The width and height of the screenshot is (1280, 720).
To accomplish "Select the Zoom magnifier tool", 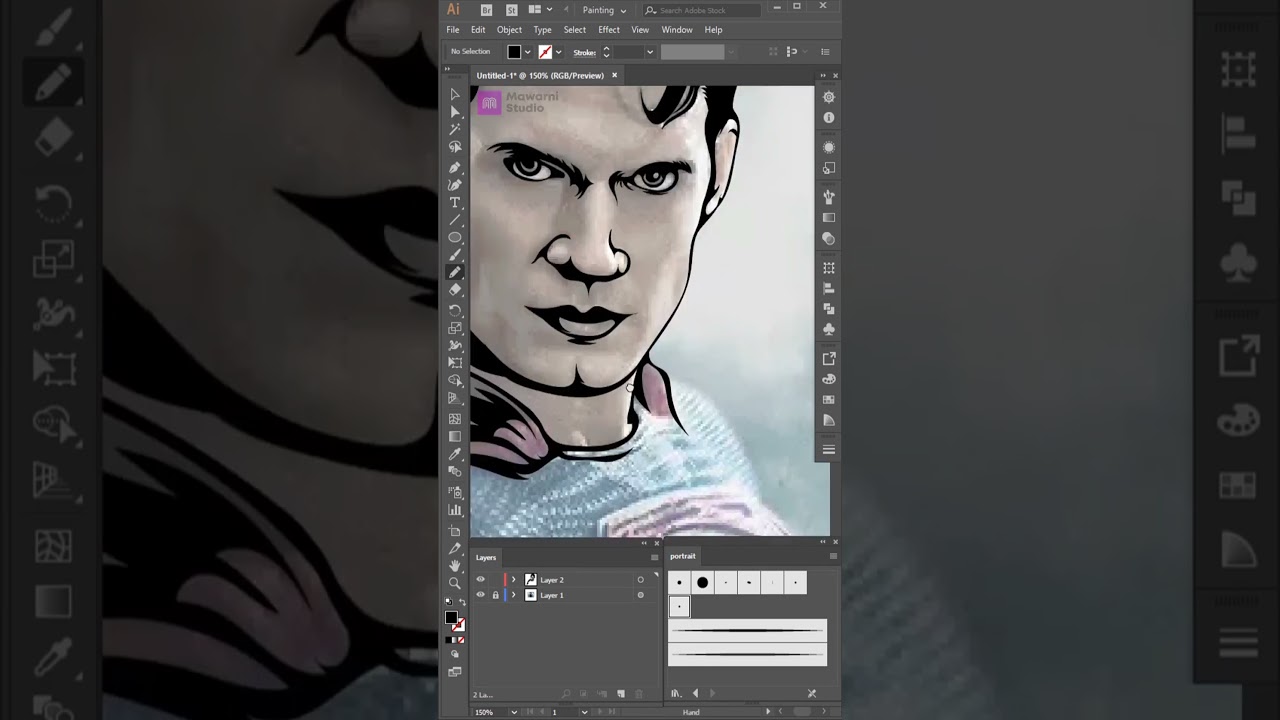I will tap(455, 583).
